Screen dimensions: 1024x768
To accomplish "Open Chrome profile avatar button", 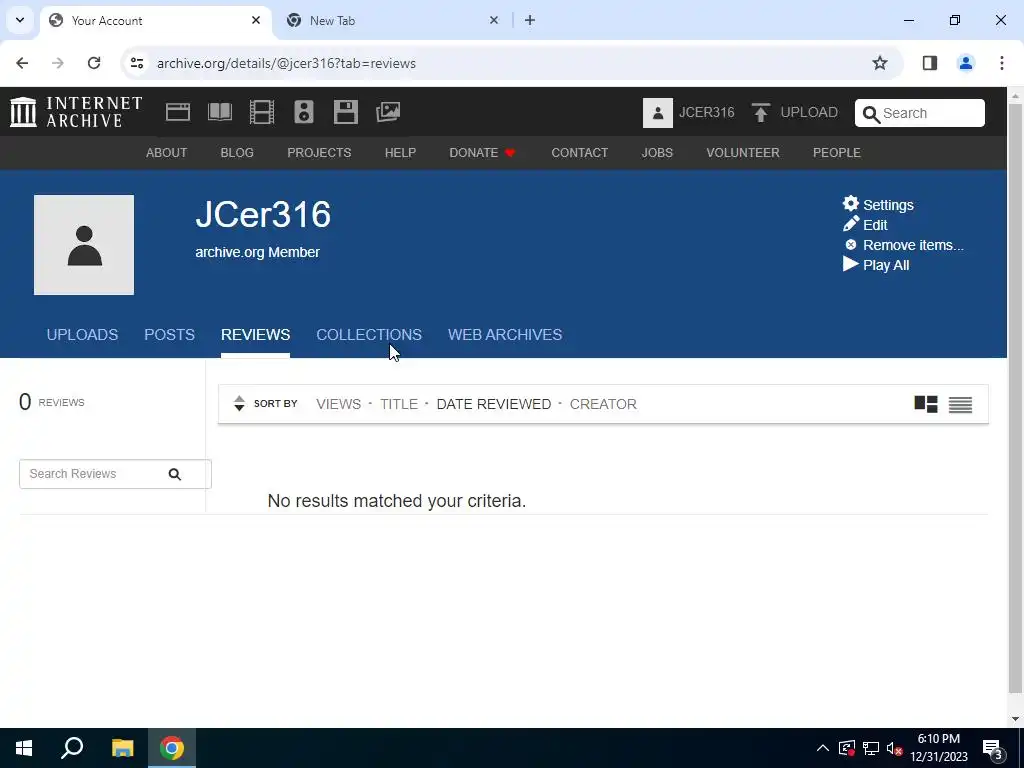I will point(965,63).
